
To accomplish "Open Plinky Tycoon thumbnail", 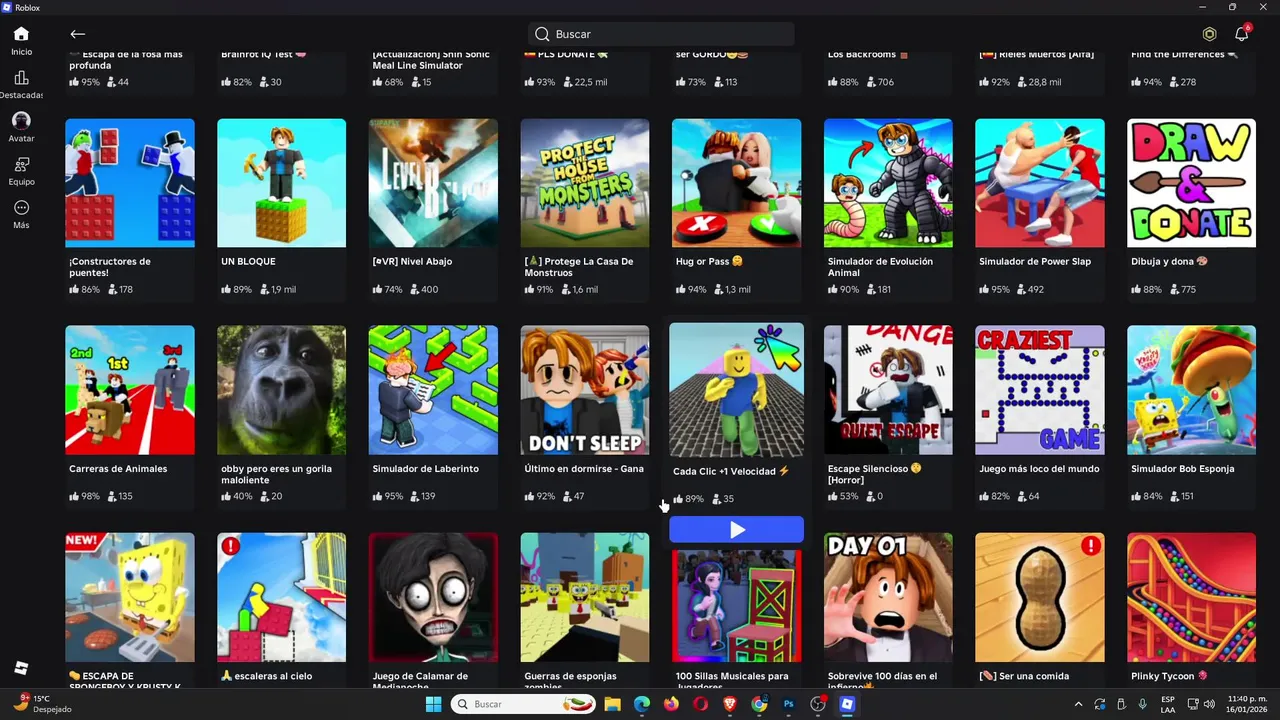I will click(1191, 597).
